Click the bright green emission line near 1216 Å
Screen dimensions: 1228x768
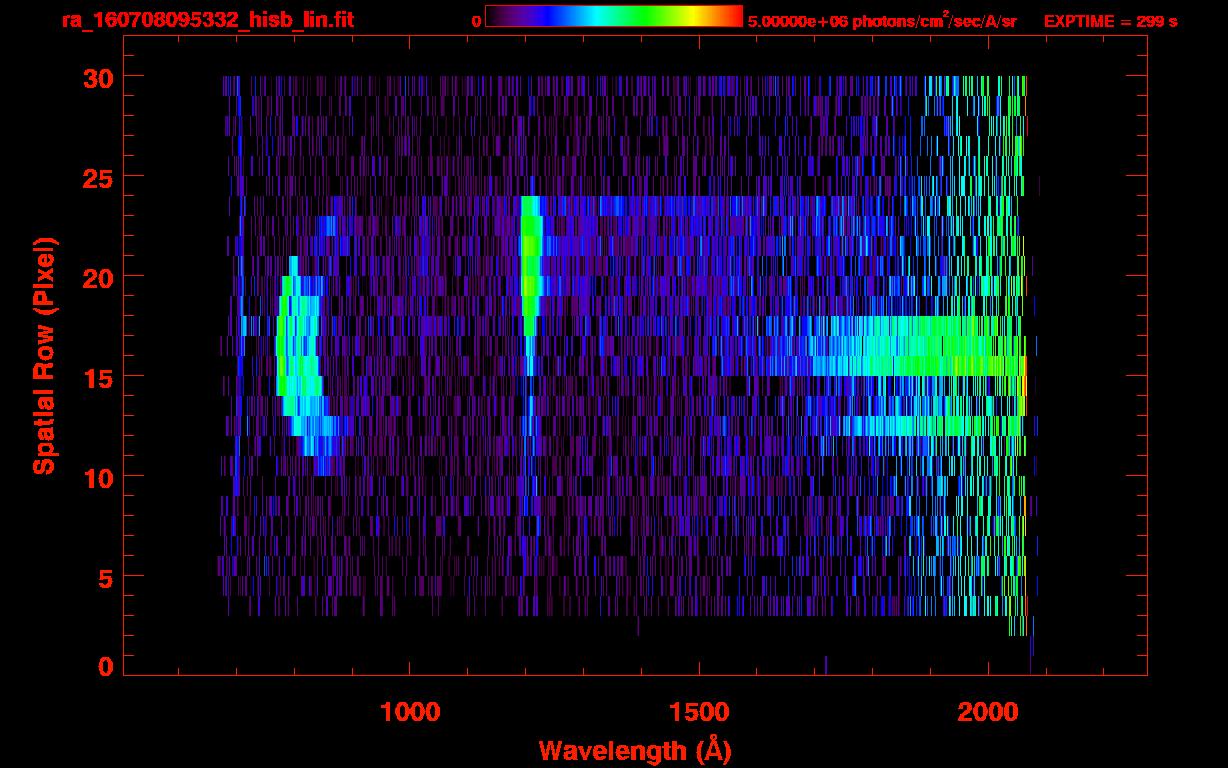pyautogui.click(x=530, y=265)
